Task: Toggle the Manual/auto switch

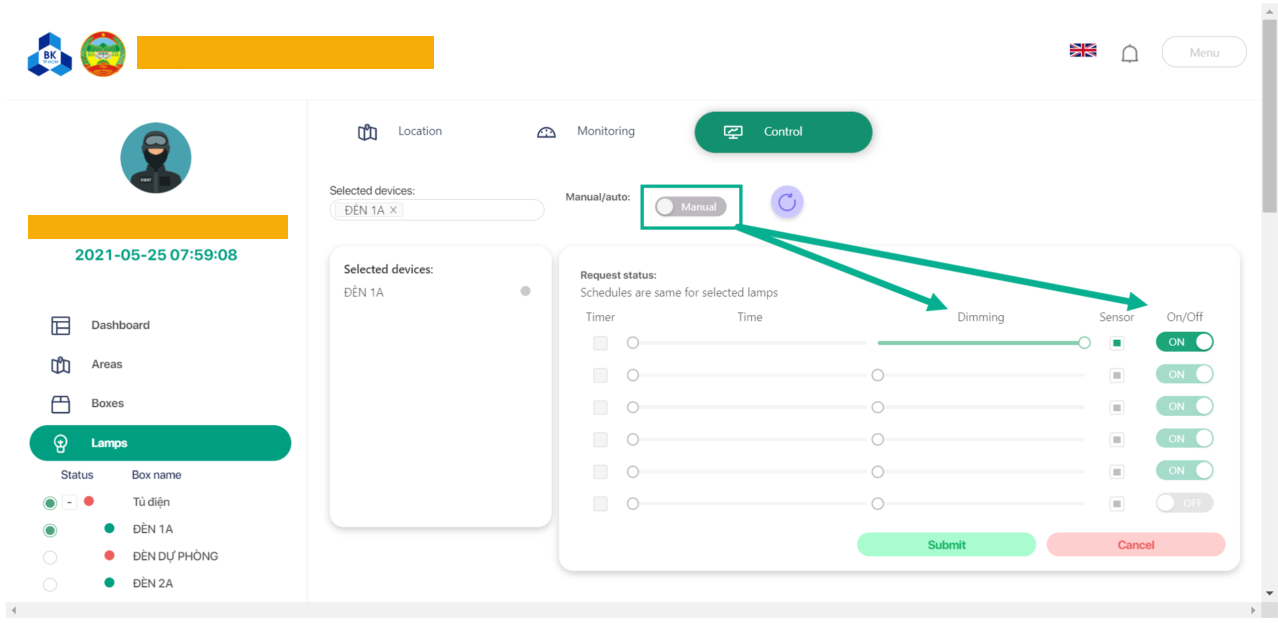Action: point(690,206)
